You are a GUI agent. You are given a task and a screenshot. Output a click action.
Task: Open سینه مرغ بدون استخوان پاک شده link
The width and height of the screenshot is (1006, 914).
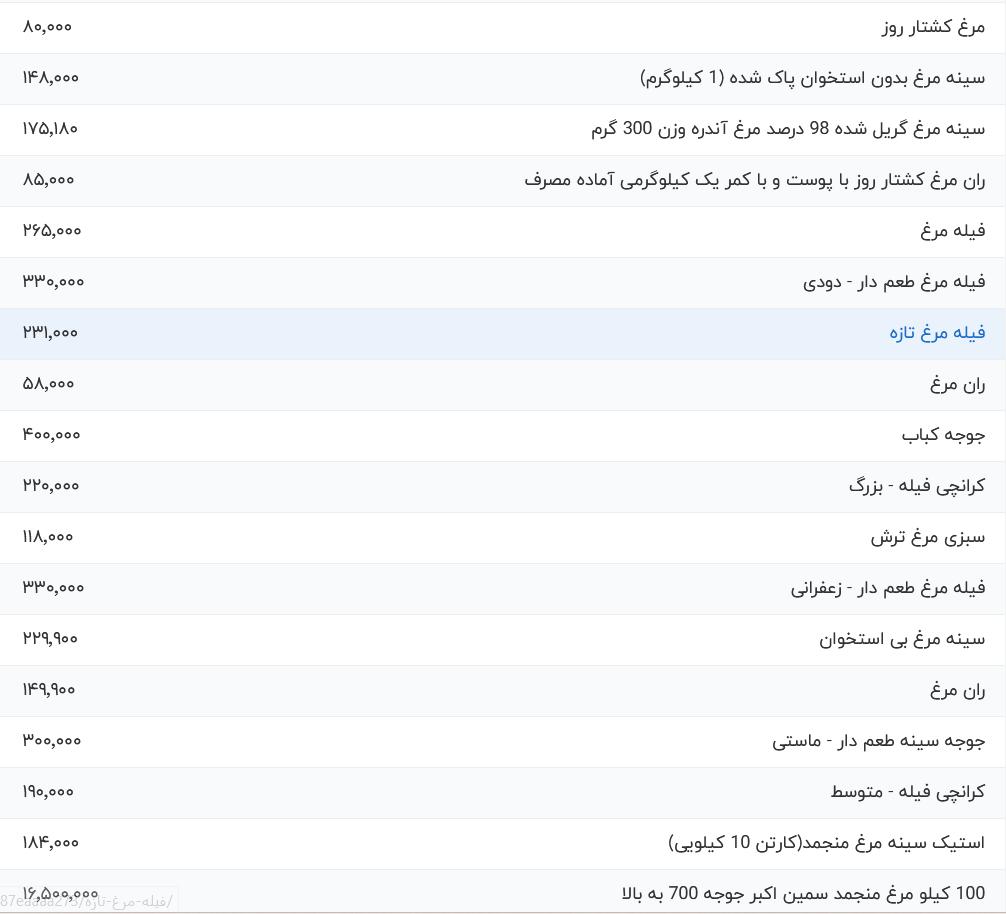(x=812, y=78)
